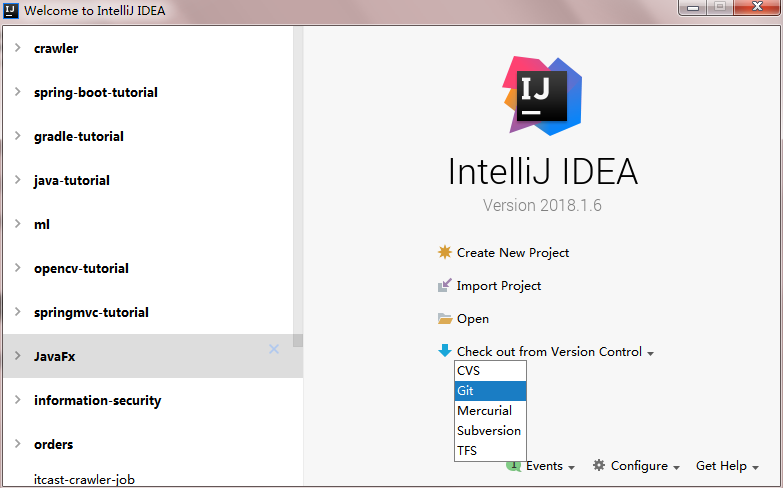Open the spring-boot-tutorial project
Image resolution: width=783 pixels, height=488 pixels.
click(96, 92)
